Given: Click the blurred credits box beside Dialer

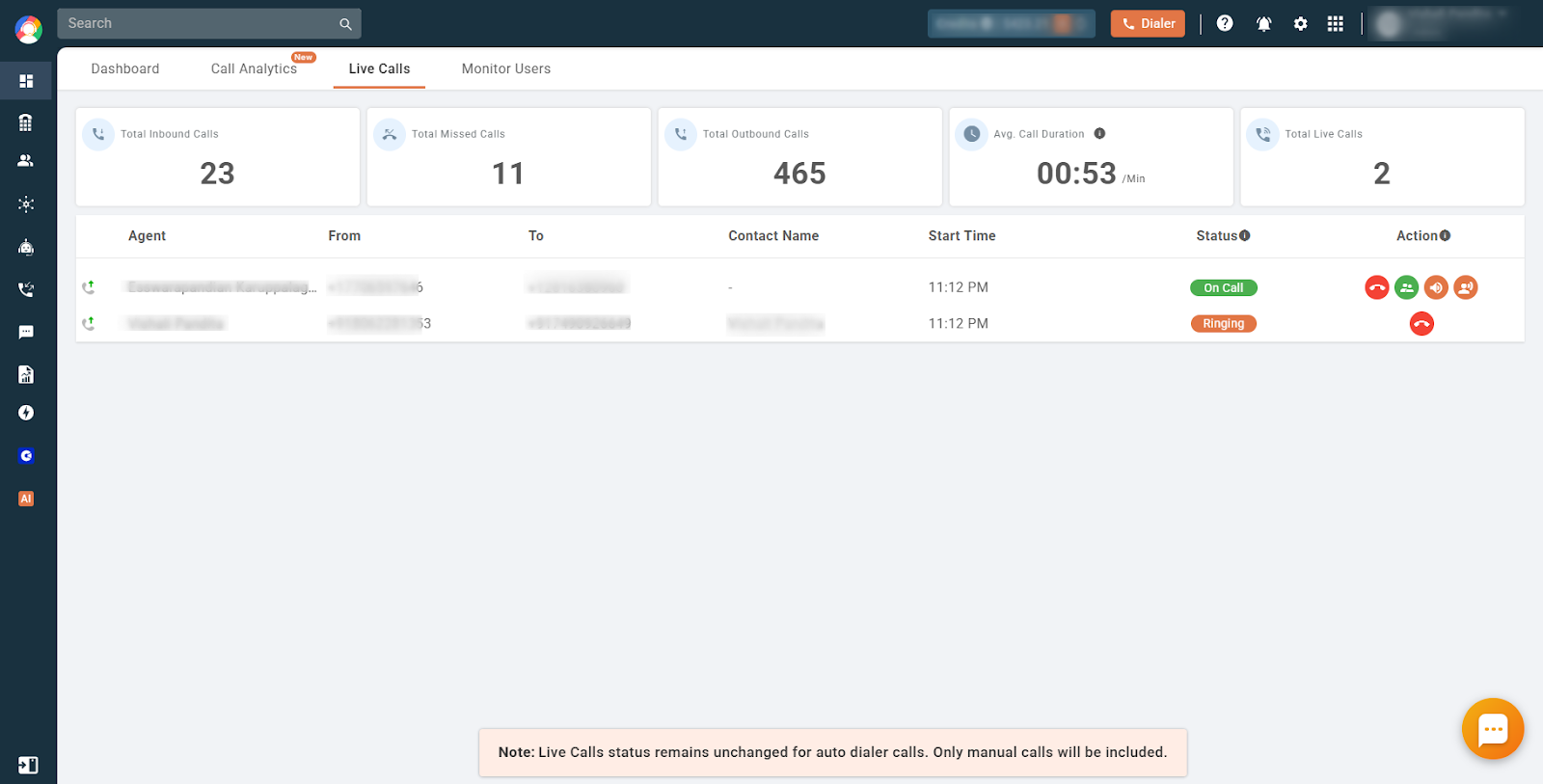Looking at the screenshot, I should click(x=1012, y=24).
